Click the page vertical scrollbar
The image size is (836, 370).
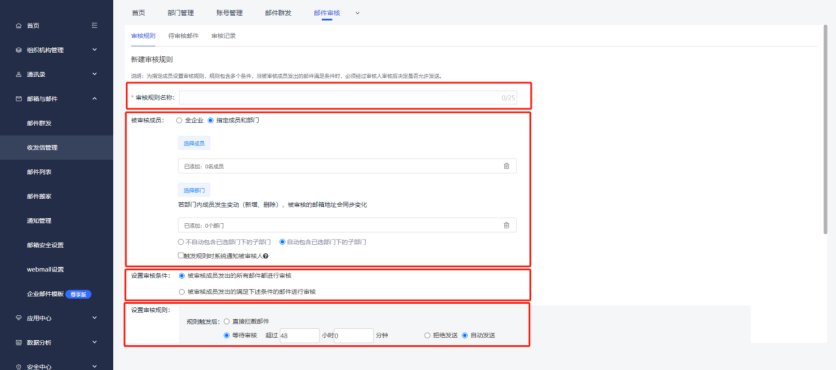(826, 131)
